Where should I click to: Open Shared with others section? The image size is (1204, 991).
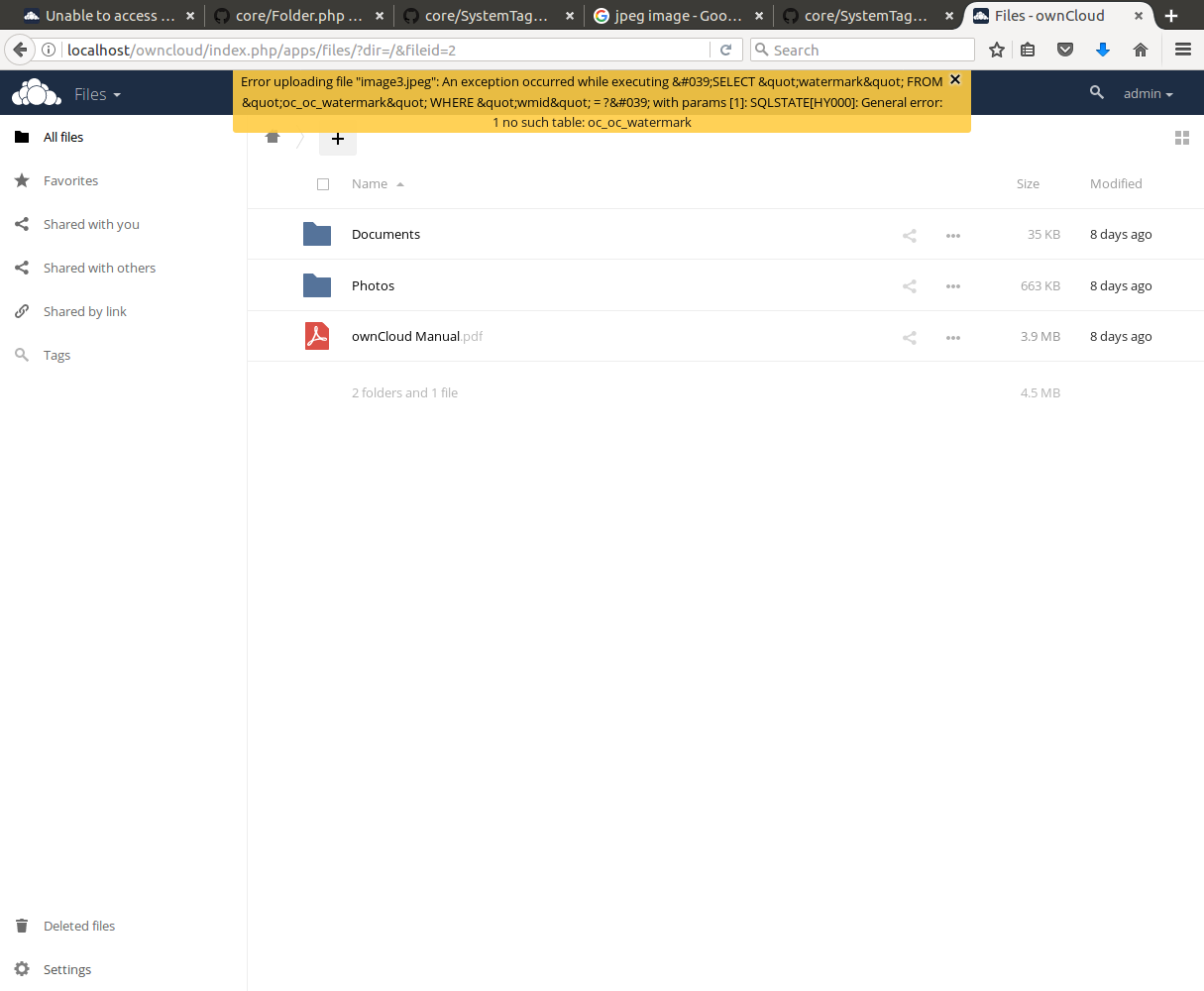pos(123,268)
